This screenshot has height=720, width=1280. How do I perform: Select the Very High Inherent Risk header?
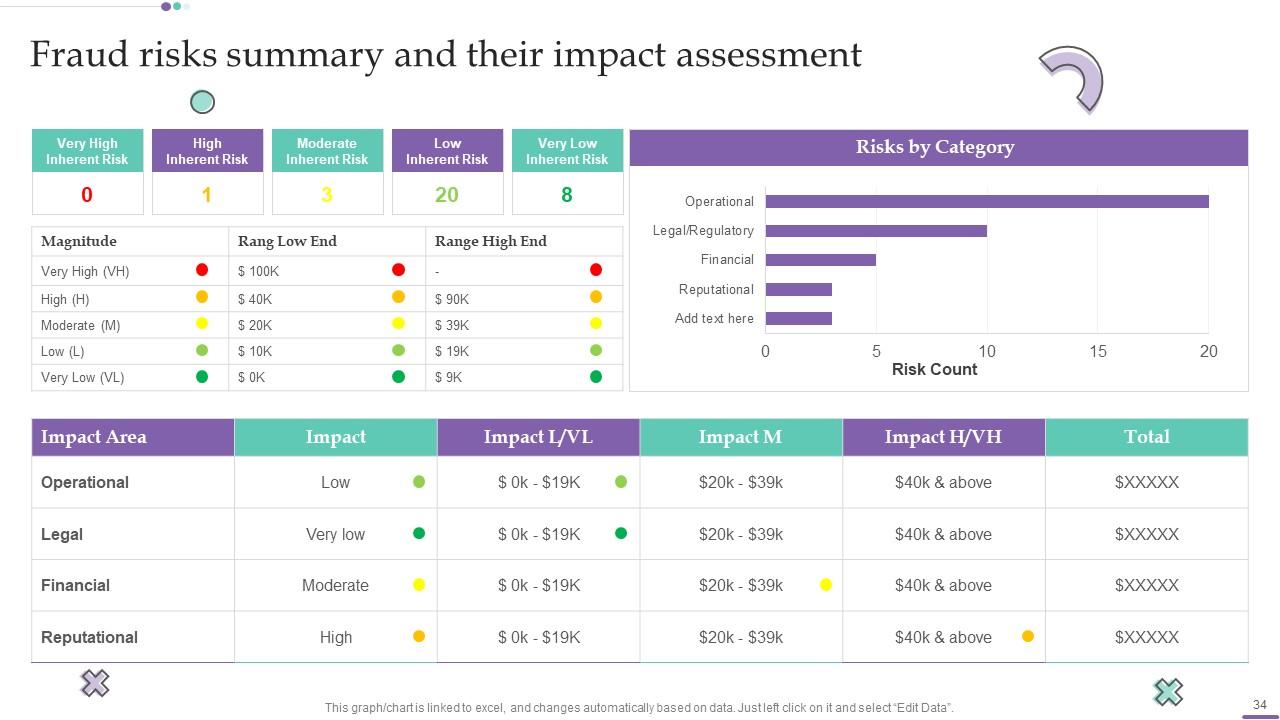[x=87, y=151]
